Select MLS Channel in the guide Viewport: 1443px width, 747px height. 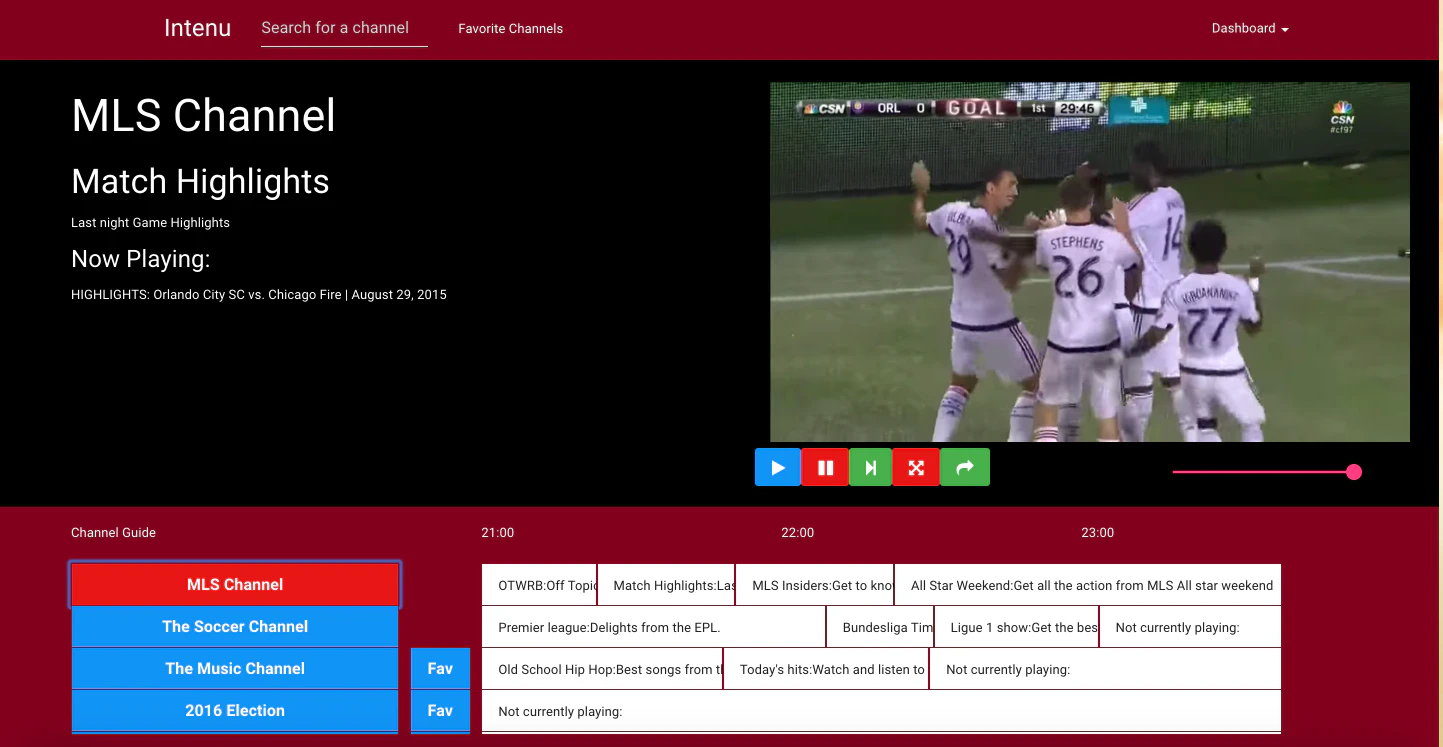tap(235, 584)
